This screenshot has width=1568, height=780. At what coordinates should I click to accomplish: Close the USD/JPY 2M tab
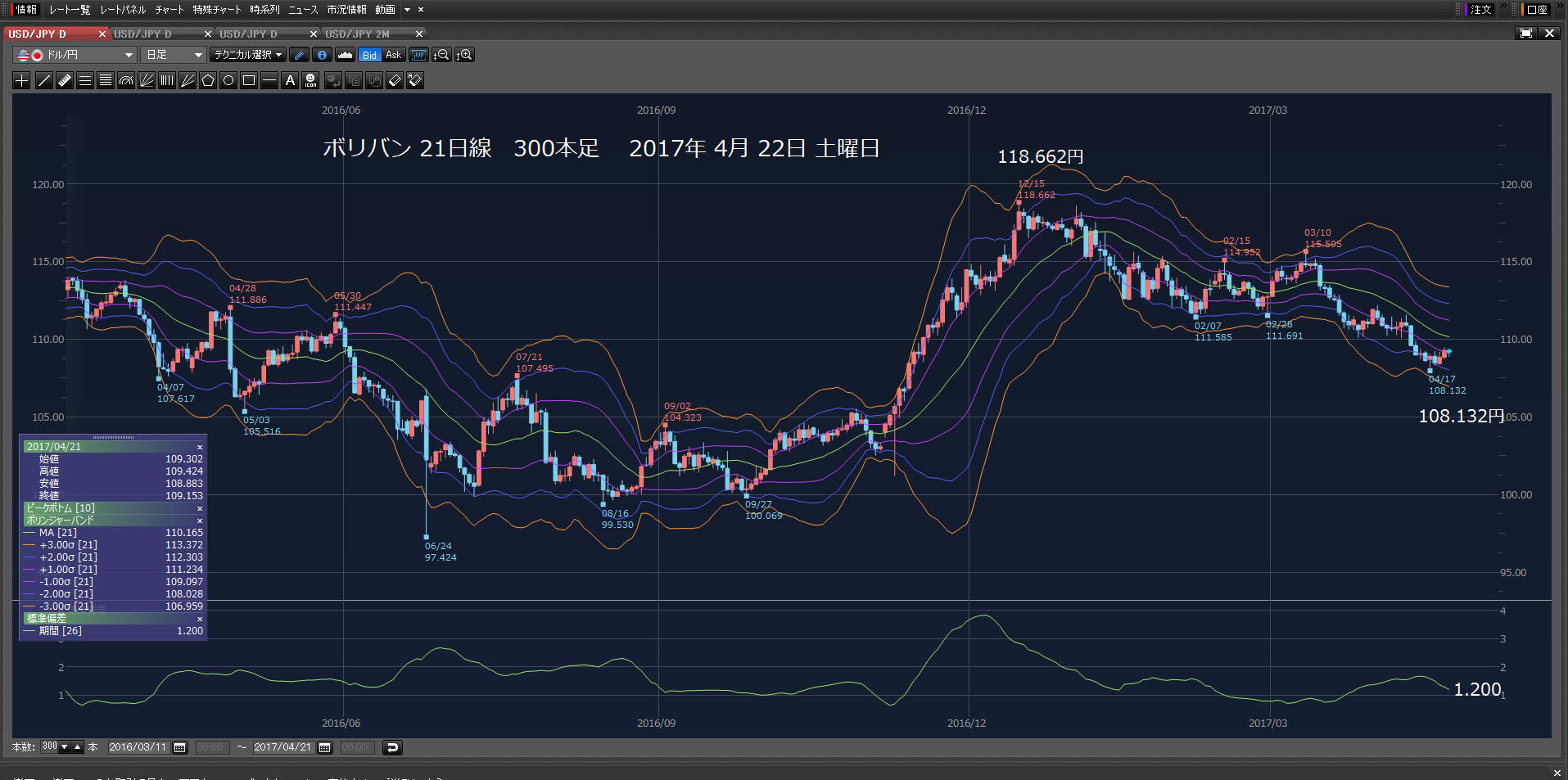[x=419, y=34]
